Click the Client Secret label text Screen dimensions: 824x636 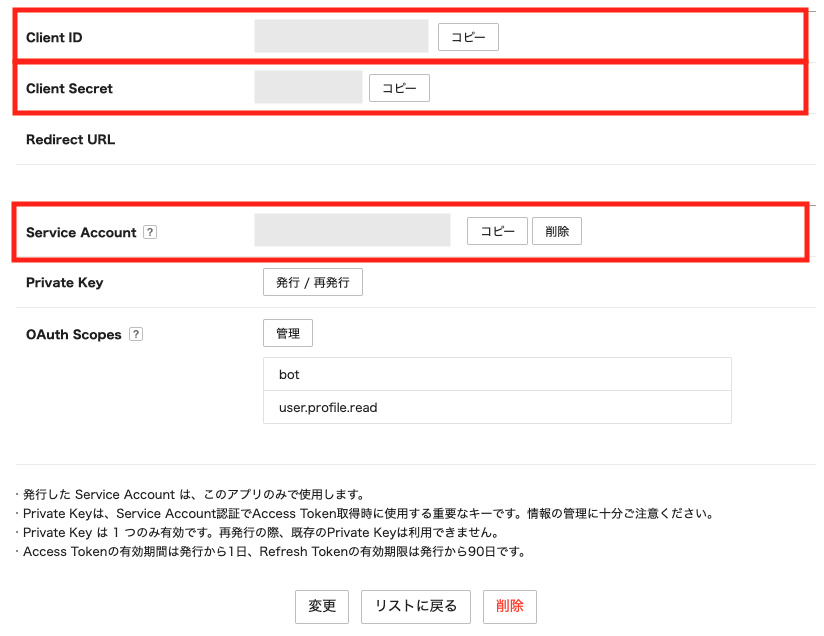(69, 88)
